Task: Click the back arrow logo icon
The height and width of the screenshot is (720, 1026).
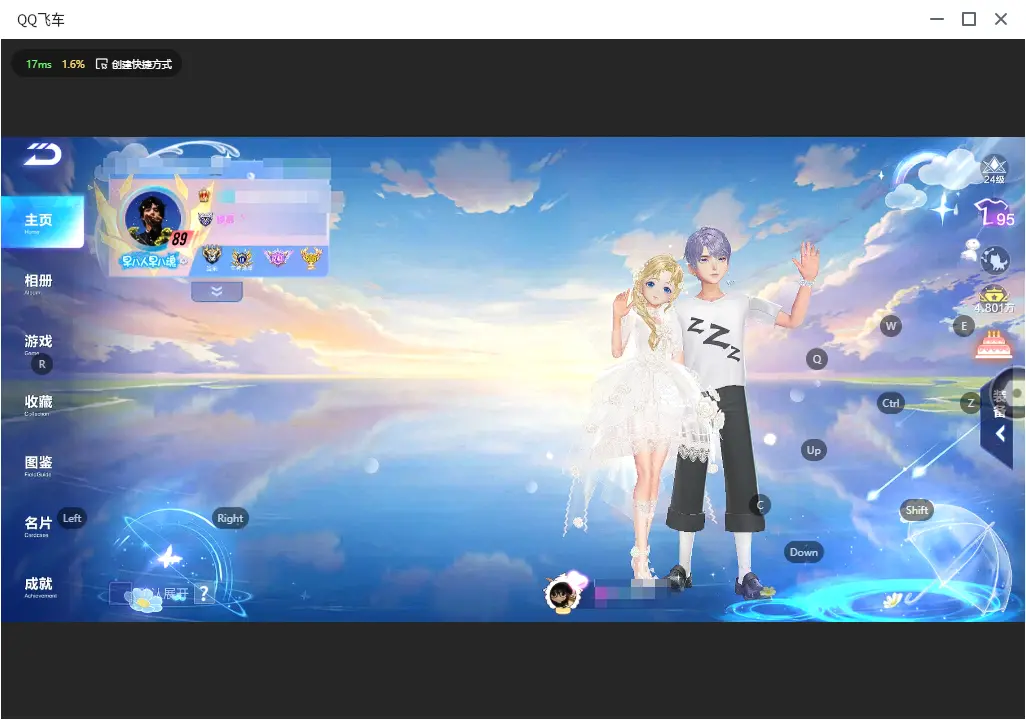Action: point(43,154)
